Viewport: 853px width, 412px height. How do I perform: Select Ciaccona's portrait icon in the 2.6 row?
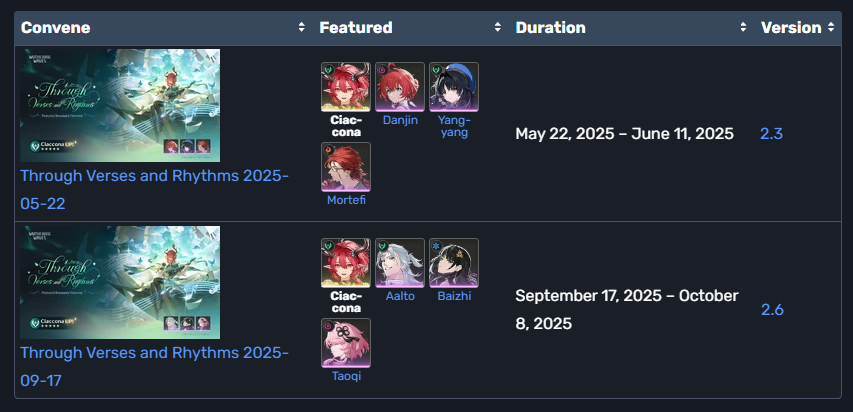click(345, 263)
